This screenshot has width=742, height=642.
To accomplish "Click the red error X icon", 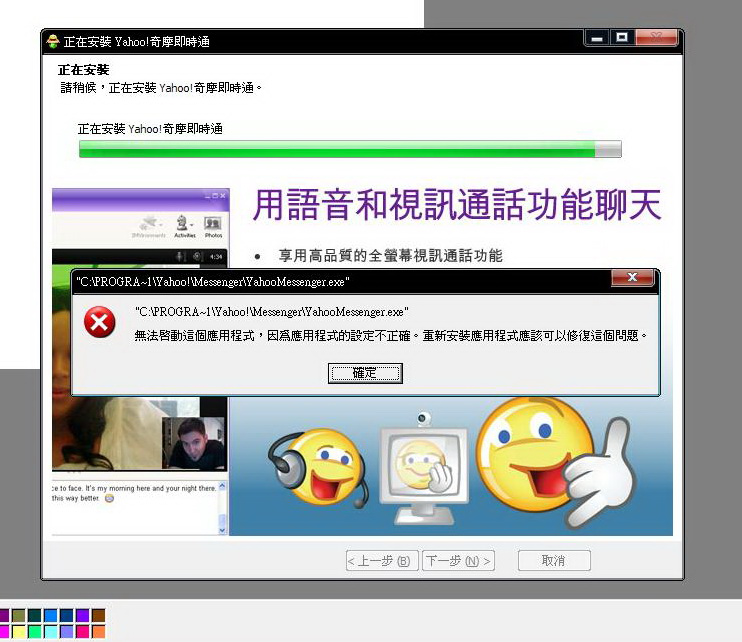I will 99,322.
